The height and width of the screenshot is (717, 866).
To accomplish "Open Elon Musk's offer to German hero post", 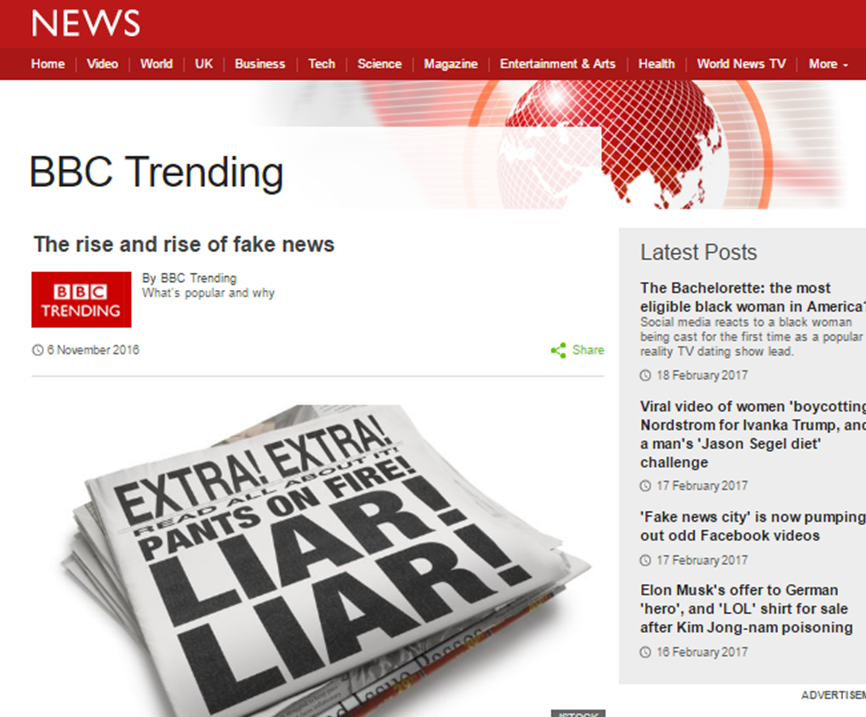I will click(747, 609).
